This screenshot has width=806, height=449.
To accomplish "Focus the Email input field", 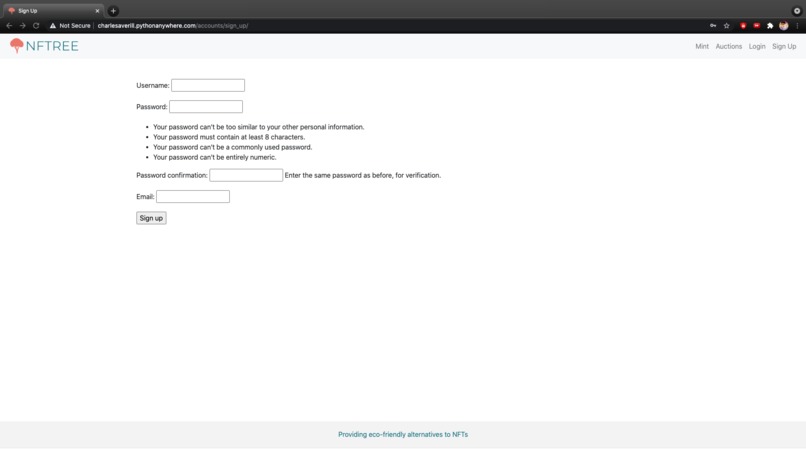I will click(193, 196).
